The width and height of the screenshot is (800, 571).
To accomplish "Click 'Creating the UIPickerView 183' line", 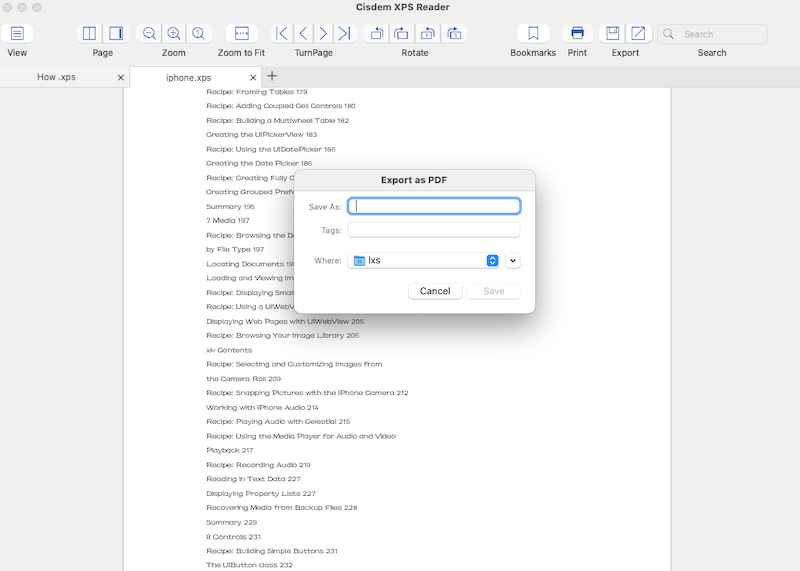I will [x=261, y=135].
